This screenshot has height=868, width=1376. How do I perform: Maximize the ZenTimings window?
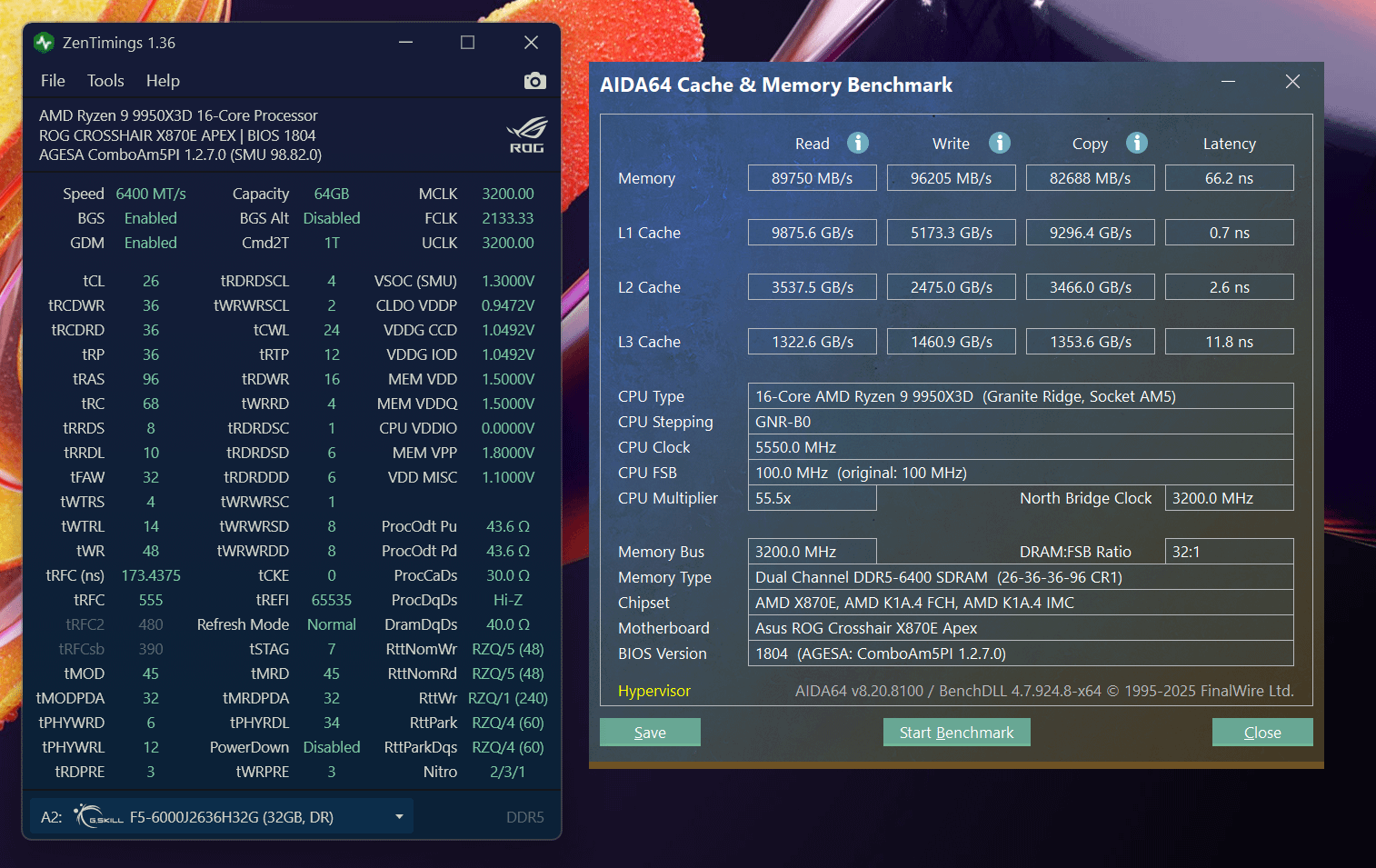point(467,43)
